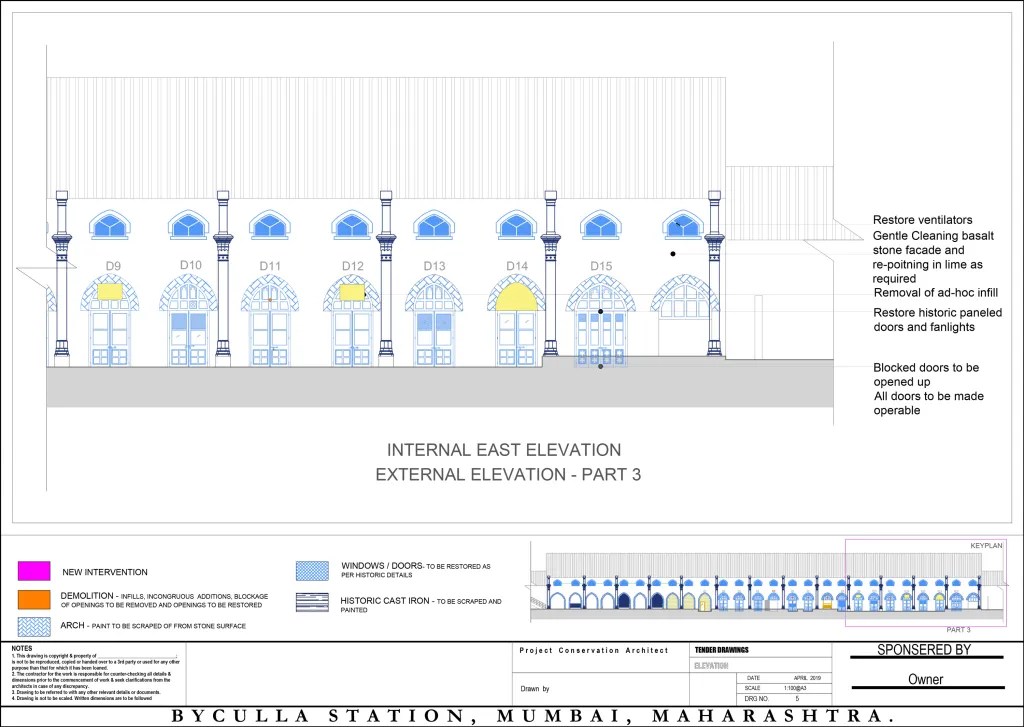Click the Restore ventilators annotation text
Viewport: 1024px width, 727px height.
click(x=922, y=220)
